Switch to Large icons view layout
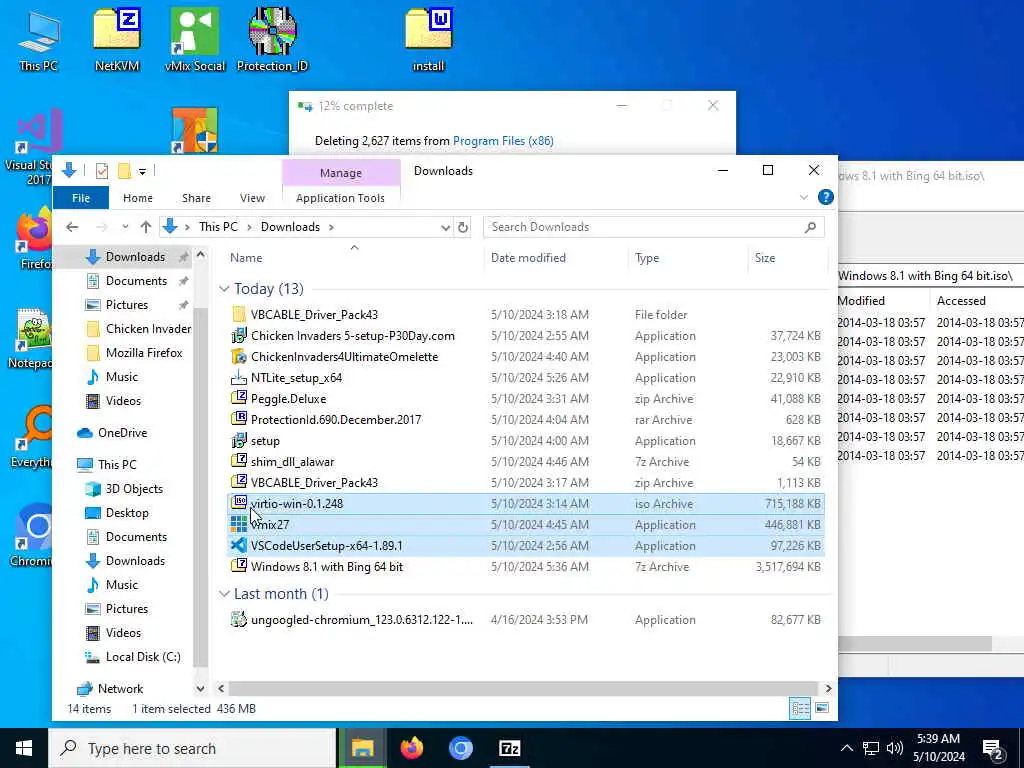Screen dimensions: 1024x768 coord(822,709)
